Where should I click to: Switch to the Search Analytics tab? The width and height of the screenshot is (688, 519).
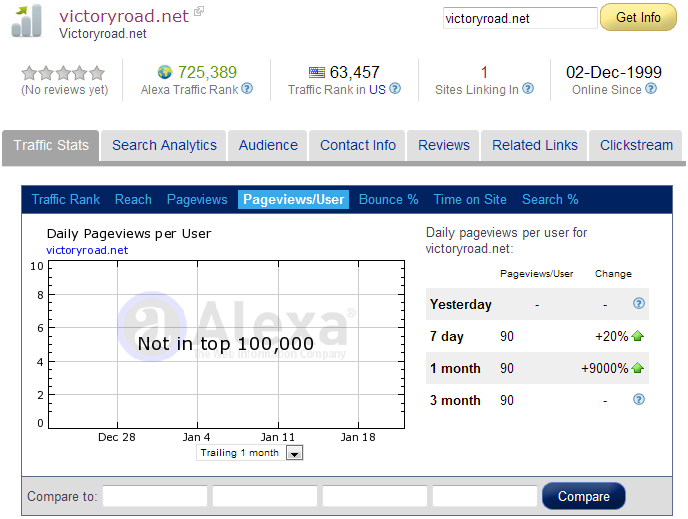(164, 145)
